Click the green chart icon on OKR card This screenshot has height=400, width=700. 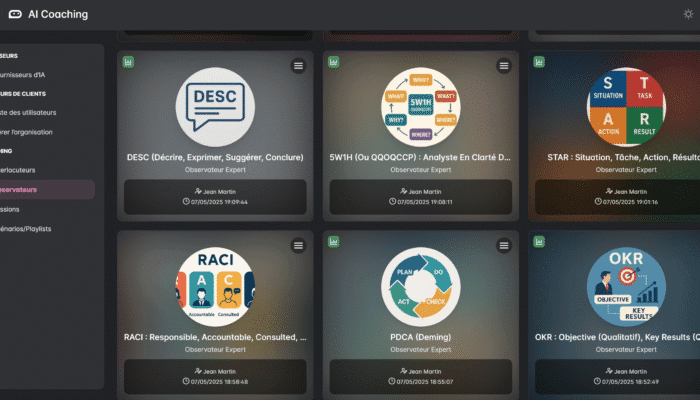[x=539, y=242]
